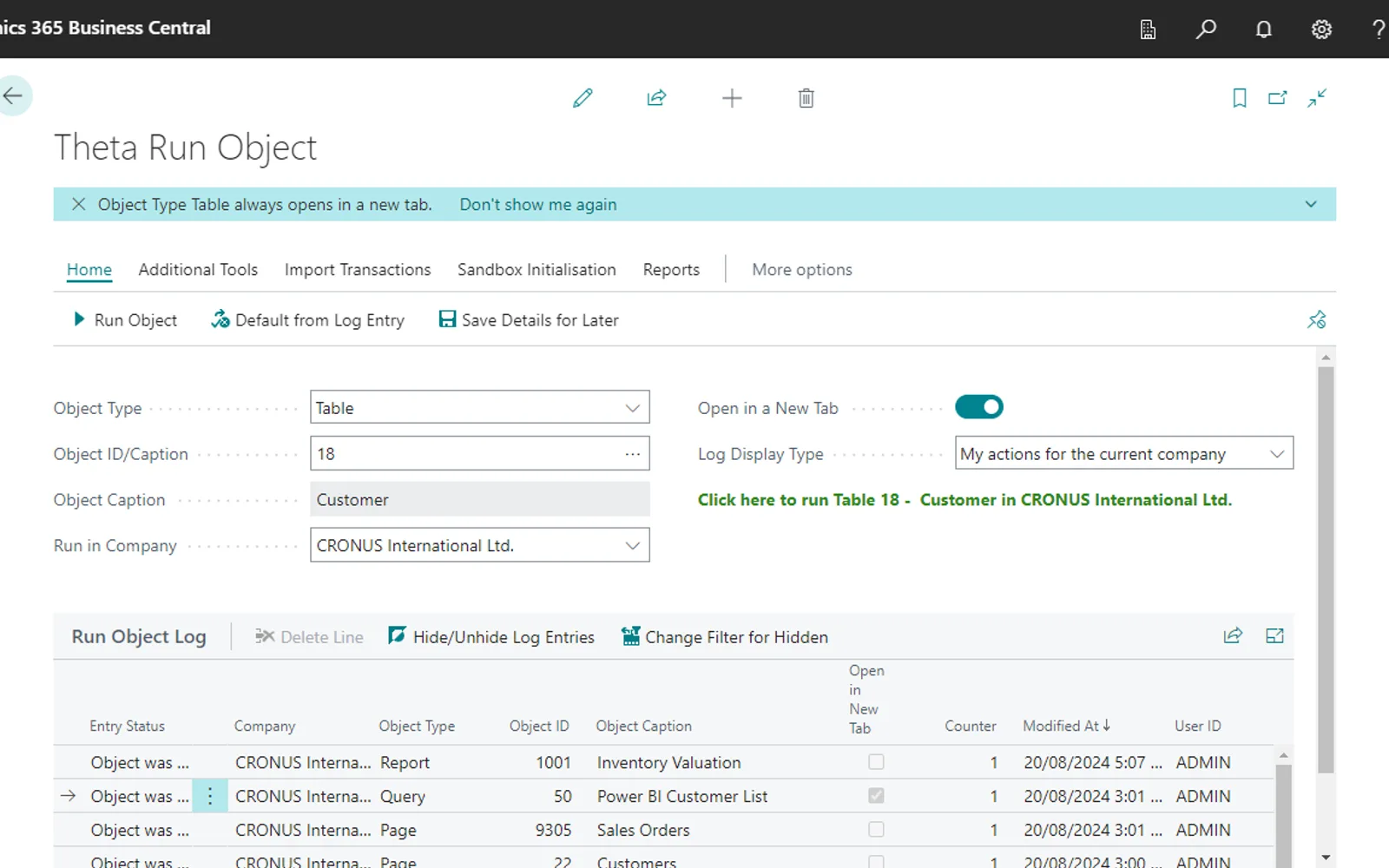This screenshot has width=1389, height=868.
Task: Click Save Details for Later
Action: click(529, 320)
